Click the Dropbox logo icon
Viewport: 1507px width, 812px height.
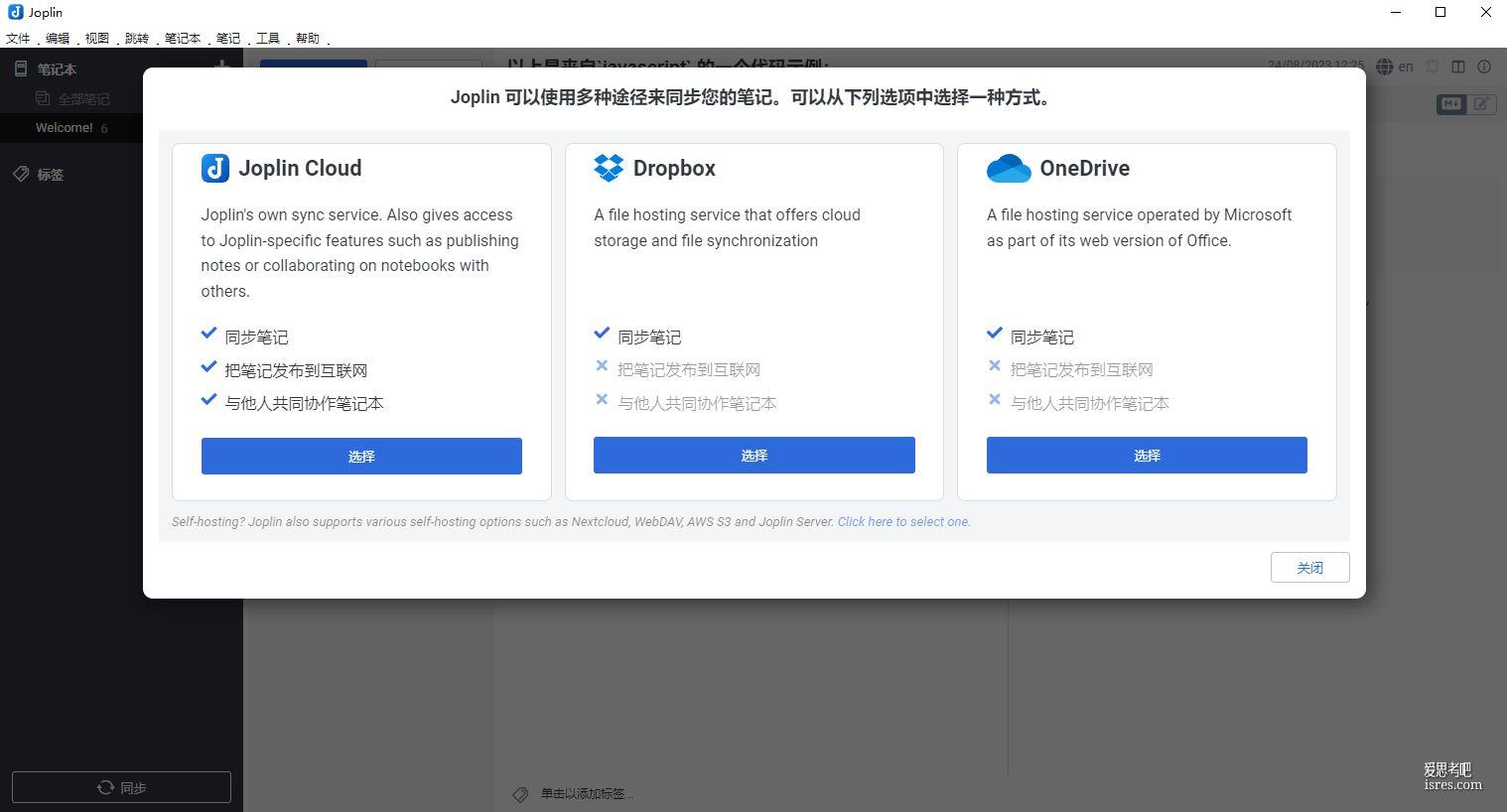[609, 168]
